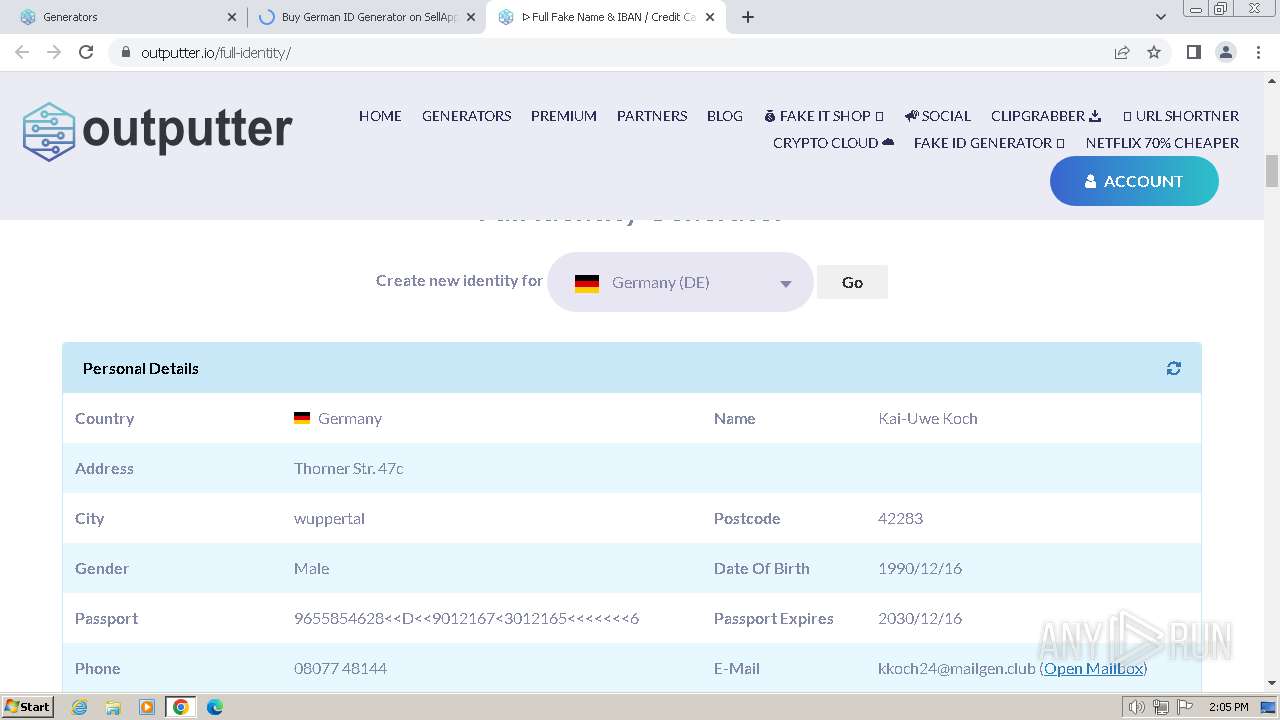The height and width of the screenshot is (720, 1280).
Task: Open the PREMIUM menu item
Action: point(564,116)
